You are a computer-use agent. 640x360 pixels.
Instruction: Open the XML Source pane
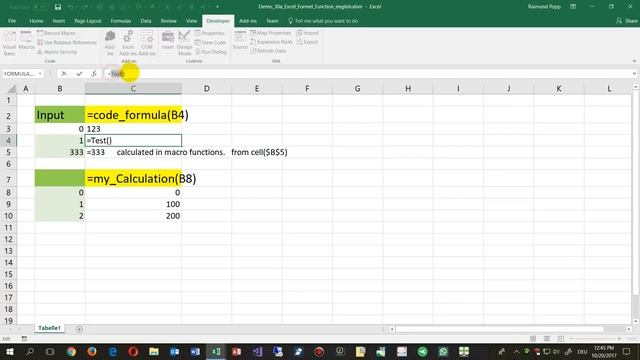(x=240, y=41)
